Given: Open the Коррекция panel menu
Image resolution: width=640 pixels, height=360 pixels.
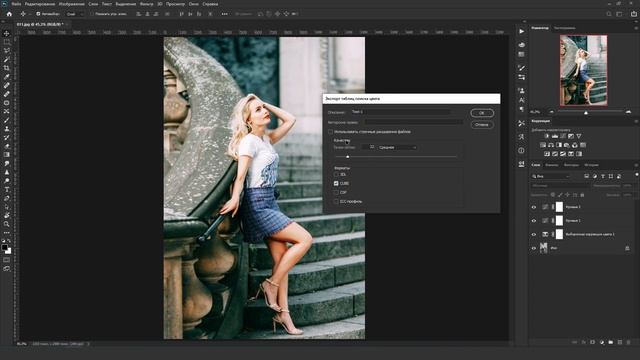Looking at the screenshot, I should pyautogui.click(x=636, y=121).
